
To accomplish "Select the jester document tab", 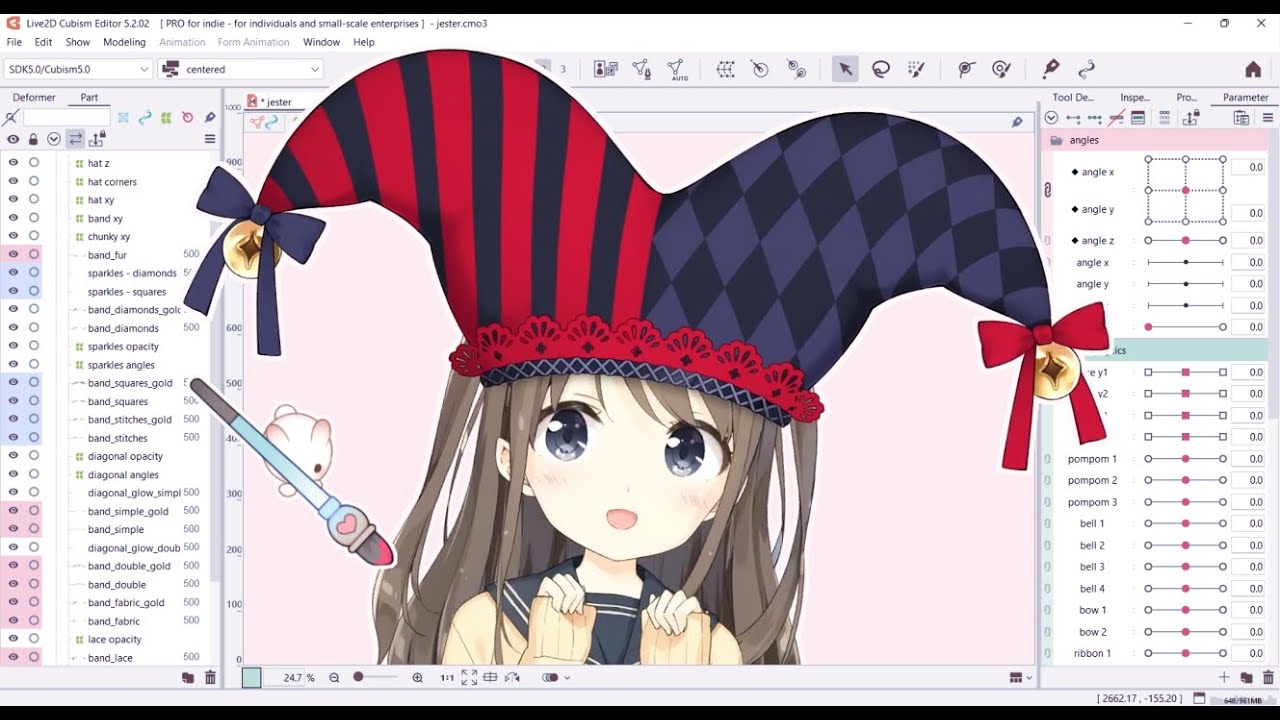I will (273, 102).
